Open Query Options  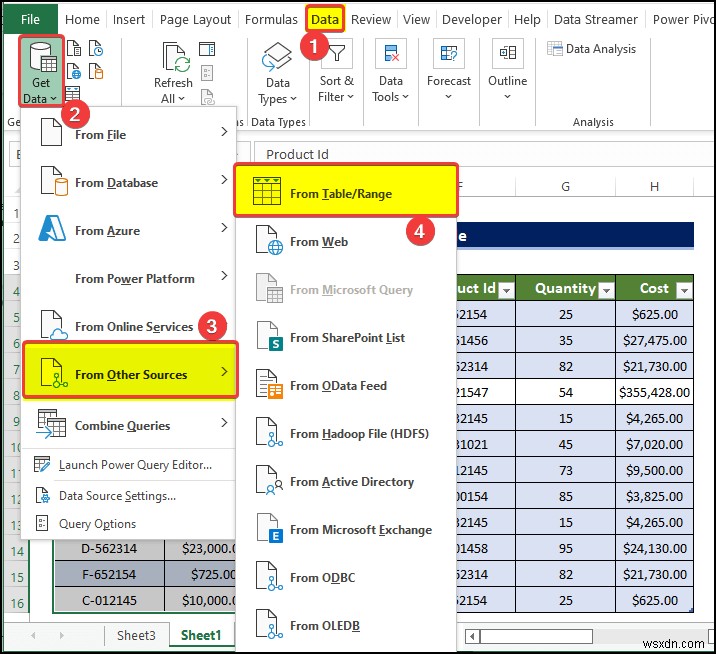click(129, 523)
